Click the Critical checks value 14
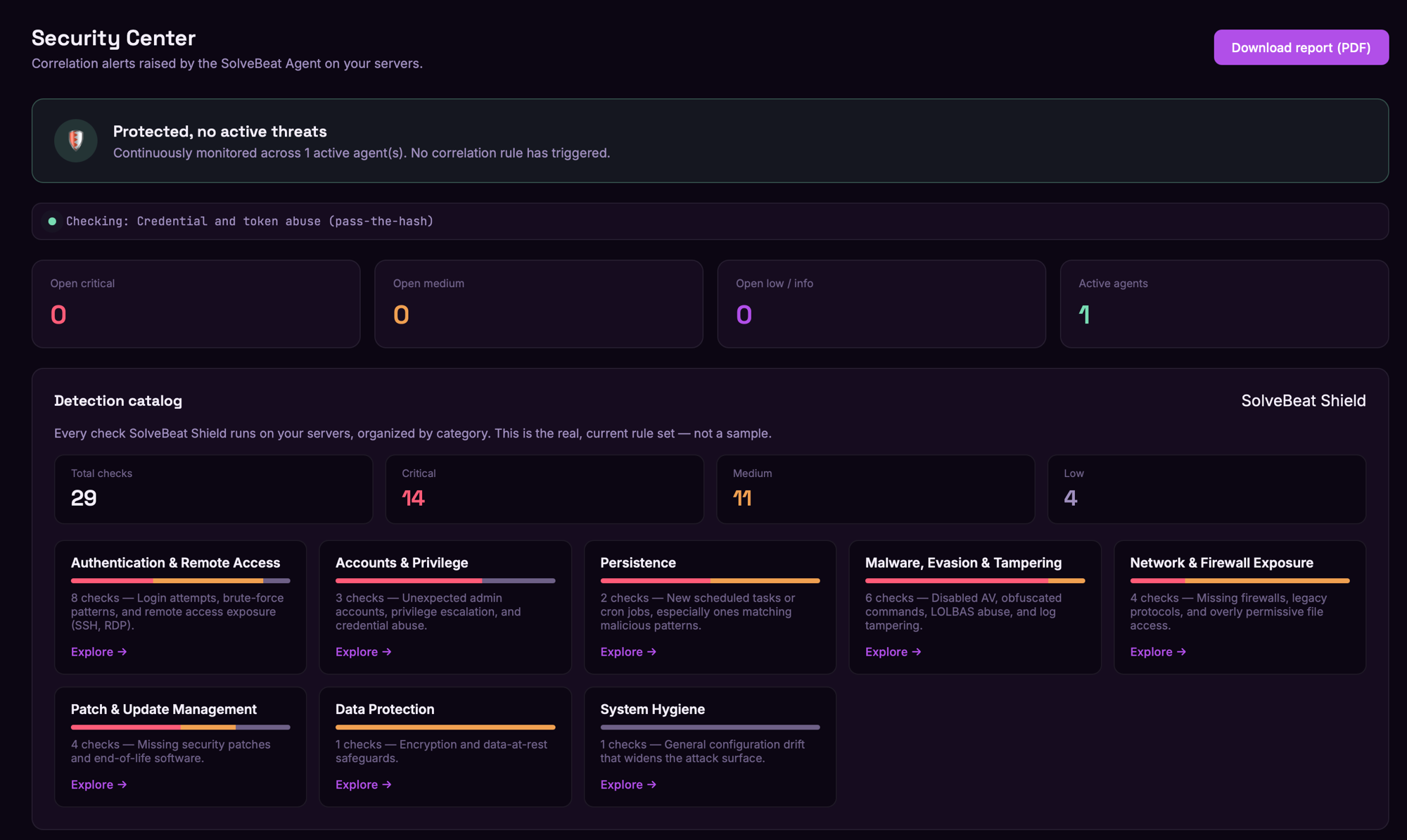The height and width of the screenshot is (840, 1407). coord(413,498)
